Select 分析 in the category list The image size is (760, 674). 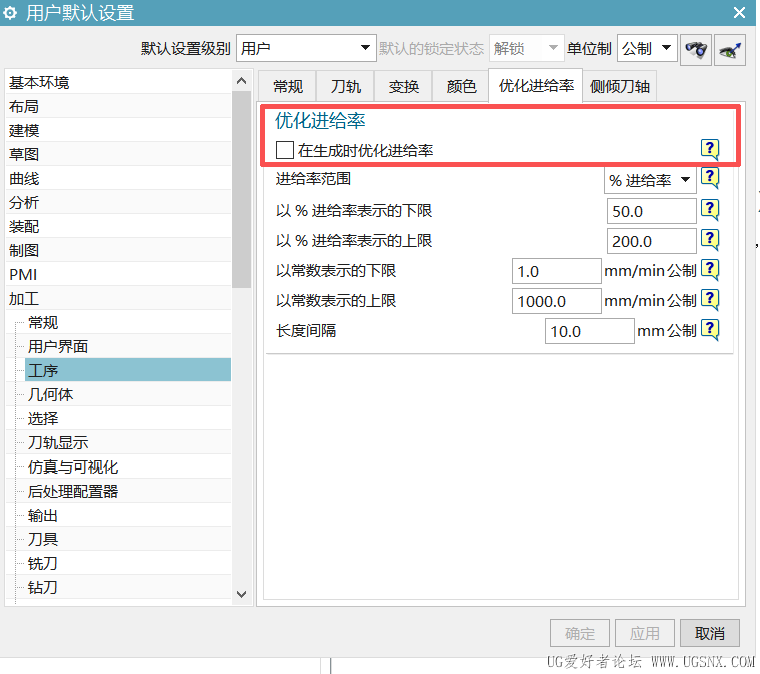[118, 202]
